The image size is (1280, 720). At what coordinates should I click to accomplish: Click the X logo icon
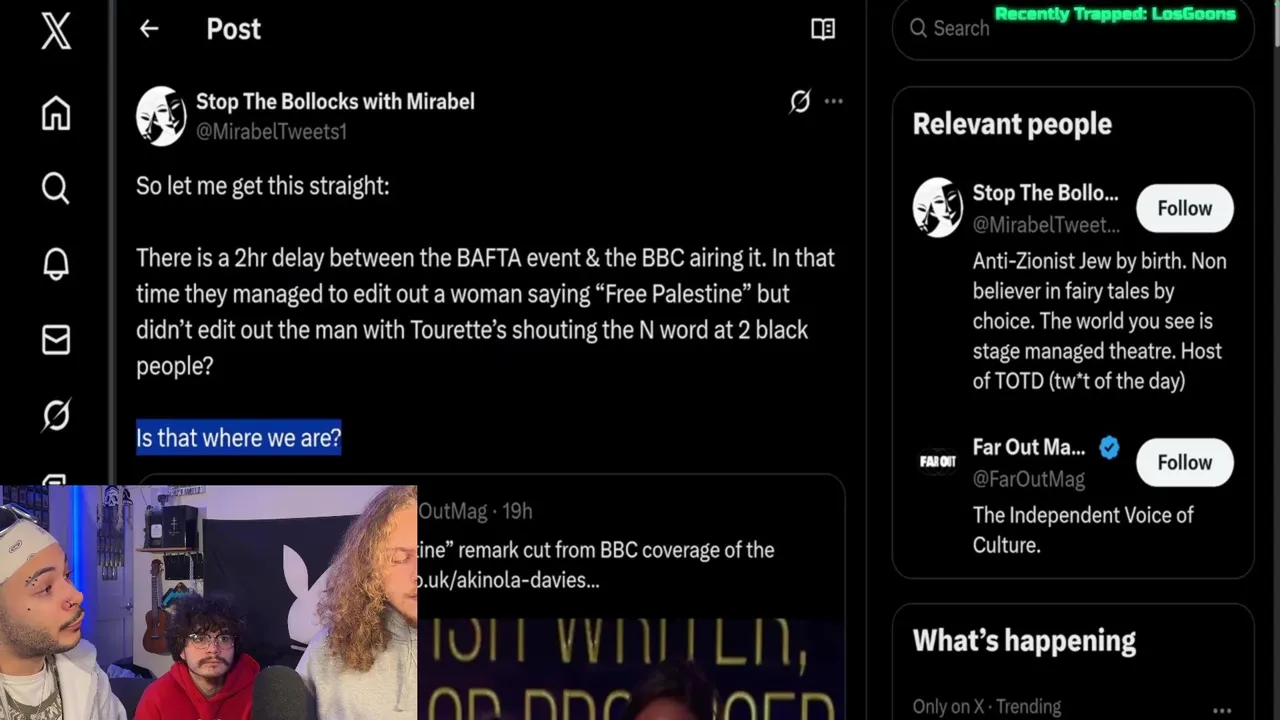[56, 31]
